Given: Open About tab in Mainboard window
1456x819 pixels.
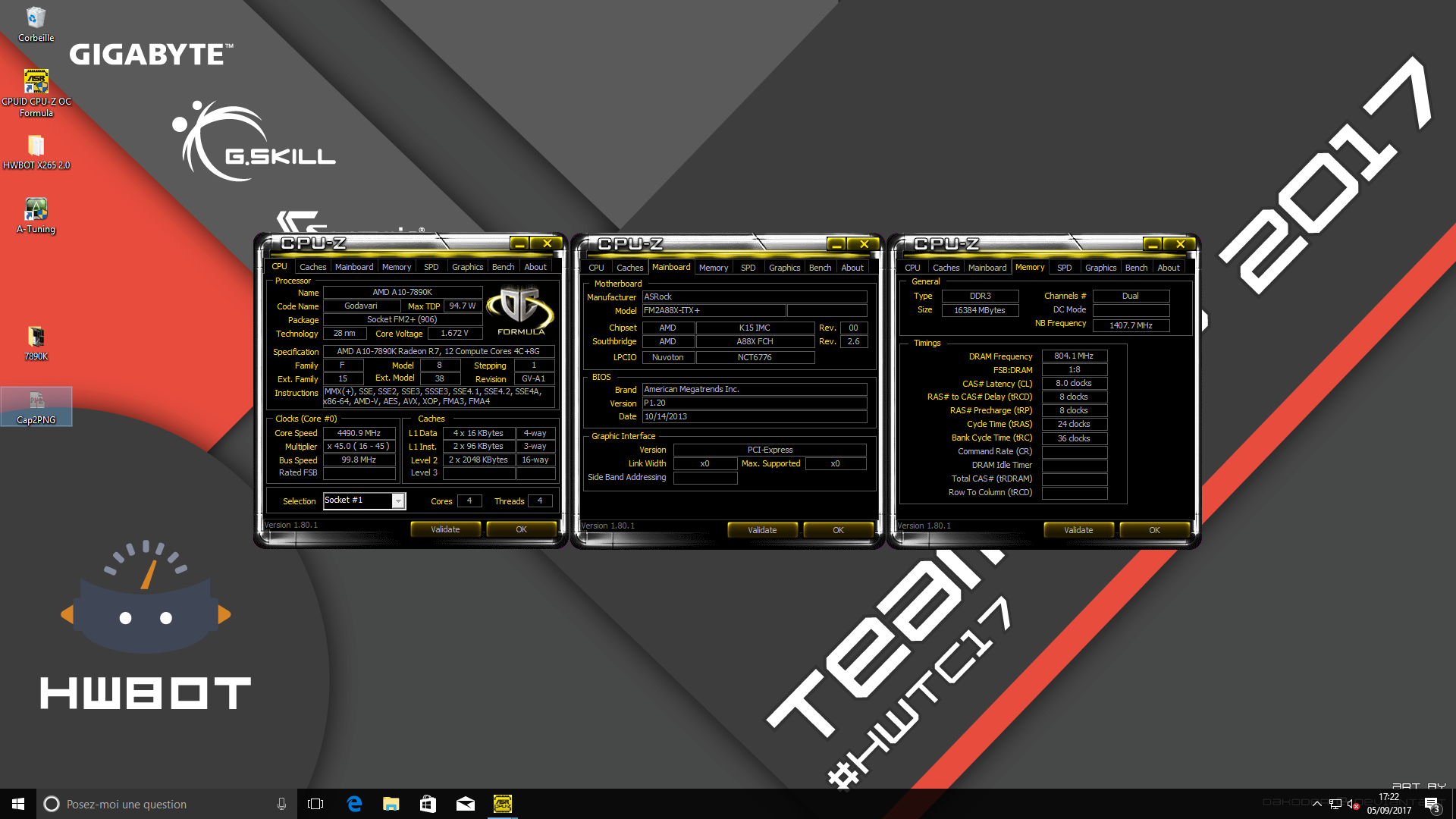Looking at the screenshot, I should [852, 268].
